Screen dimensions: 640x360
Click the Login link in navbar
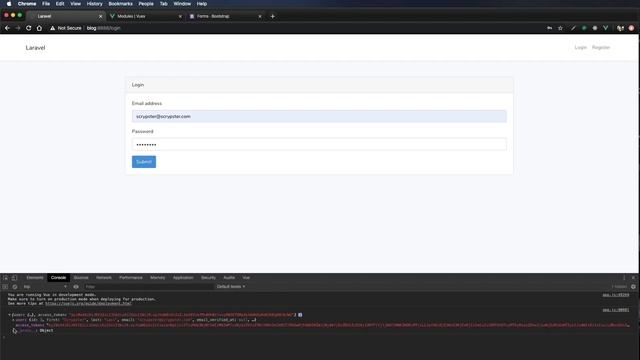[x=580, y=48]
